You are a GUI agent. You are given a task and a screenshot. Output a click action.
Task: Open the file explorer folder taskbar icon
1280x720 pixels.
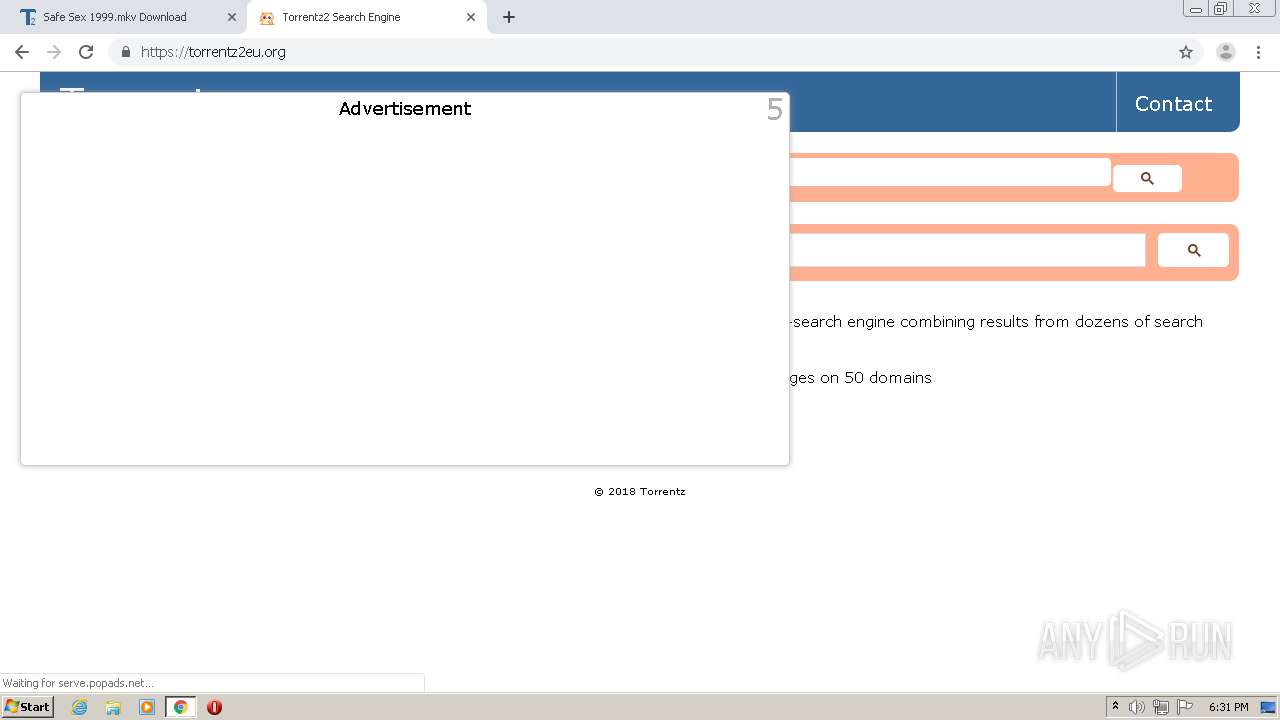coord(113,707)
